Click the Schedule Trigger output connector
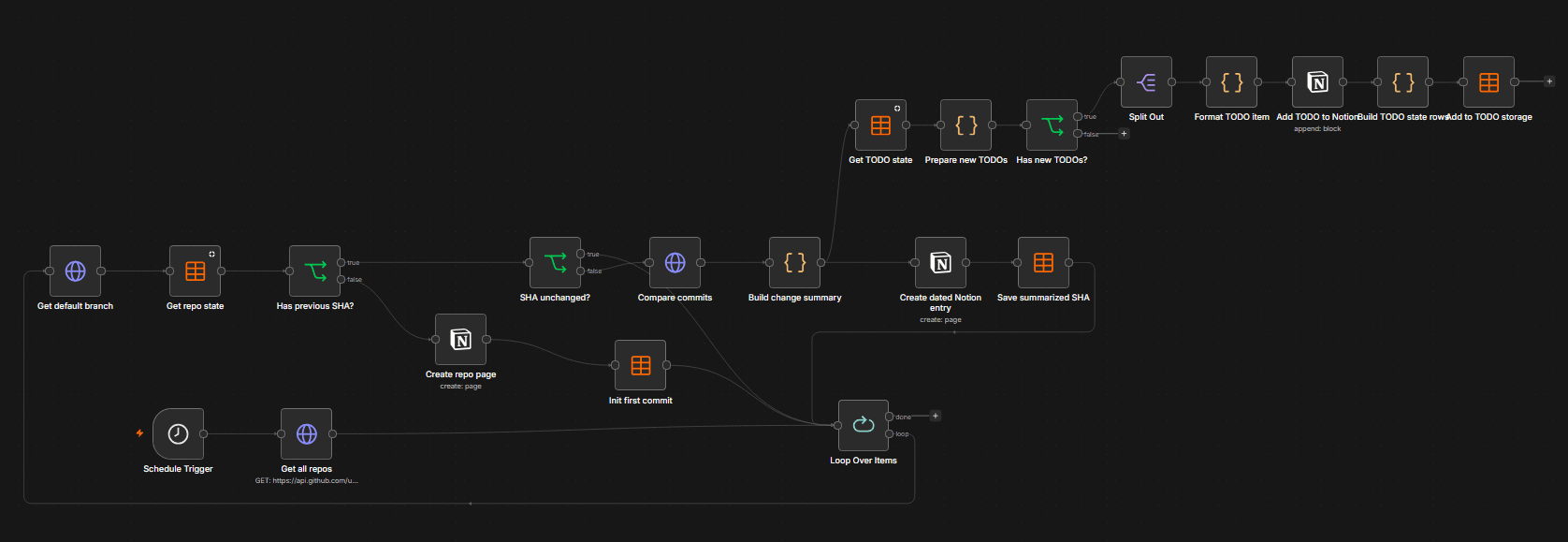1568x542 pixels. (204, 433)
